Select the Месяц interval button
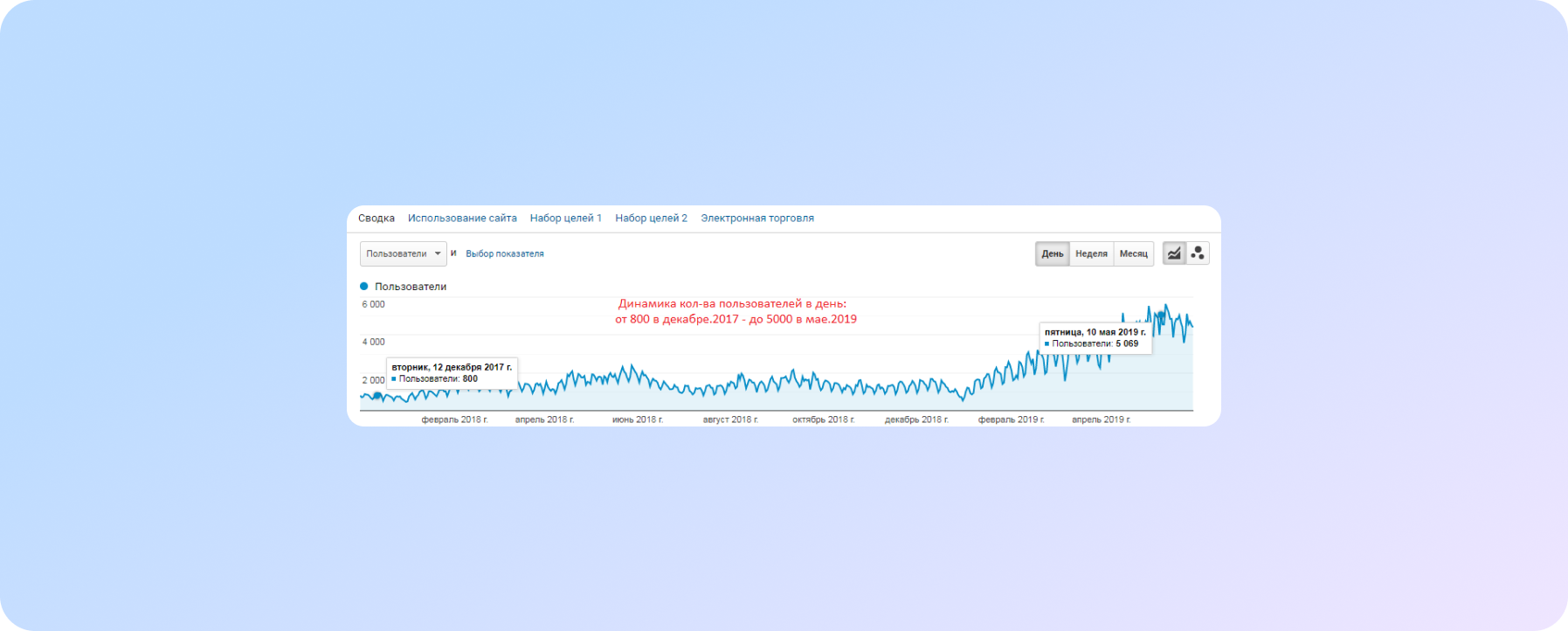The width and height of the screenshot is (1568, 631). pos(1134,253)
